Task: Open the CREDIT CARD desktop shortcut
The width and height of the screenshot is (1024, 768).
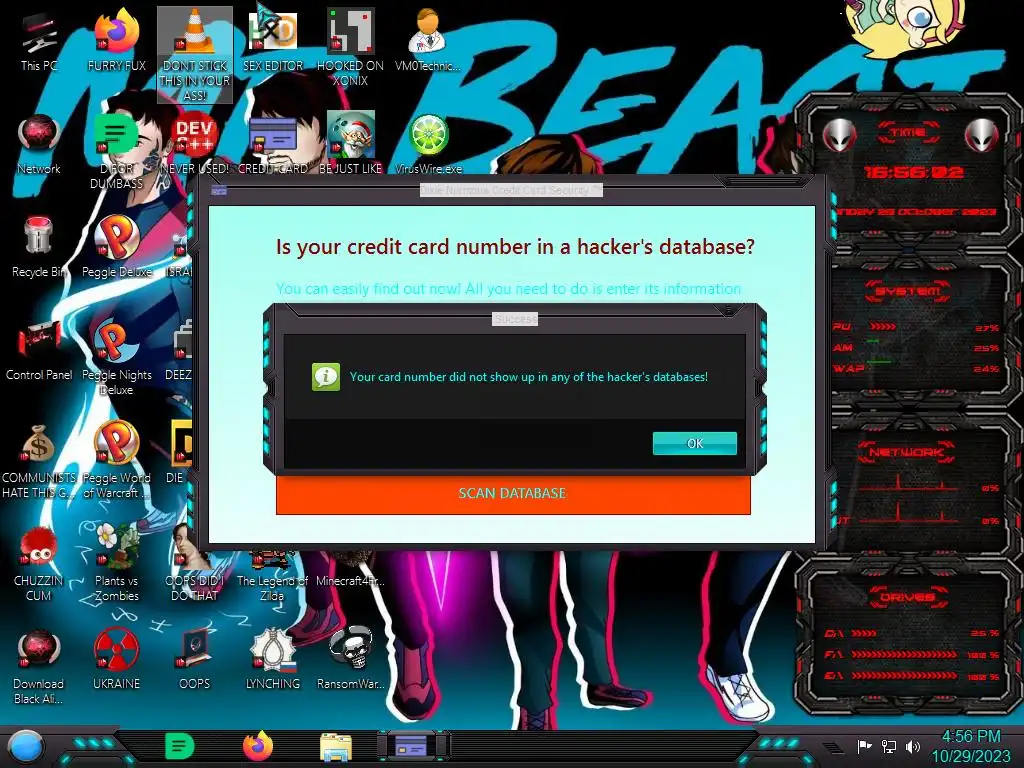Action: click(x=272, y=144)
